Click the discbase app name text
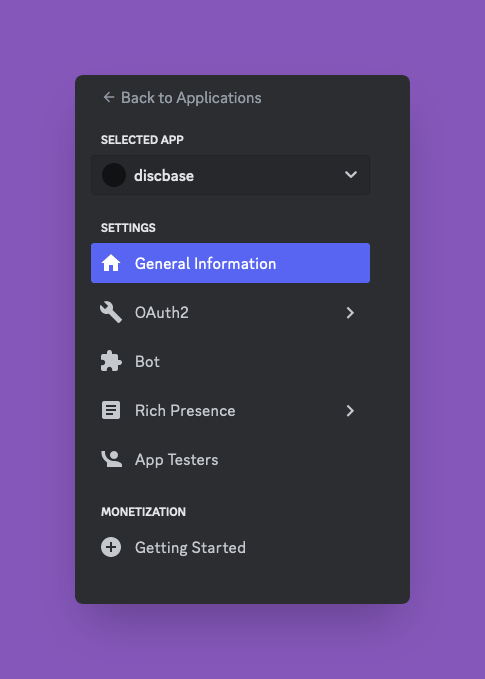The height and width of the screenshot is (679, 485). click(164, 175)
